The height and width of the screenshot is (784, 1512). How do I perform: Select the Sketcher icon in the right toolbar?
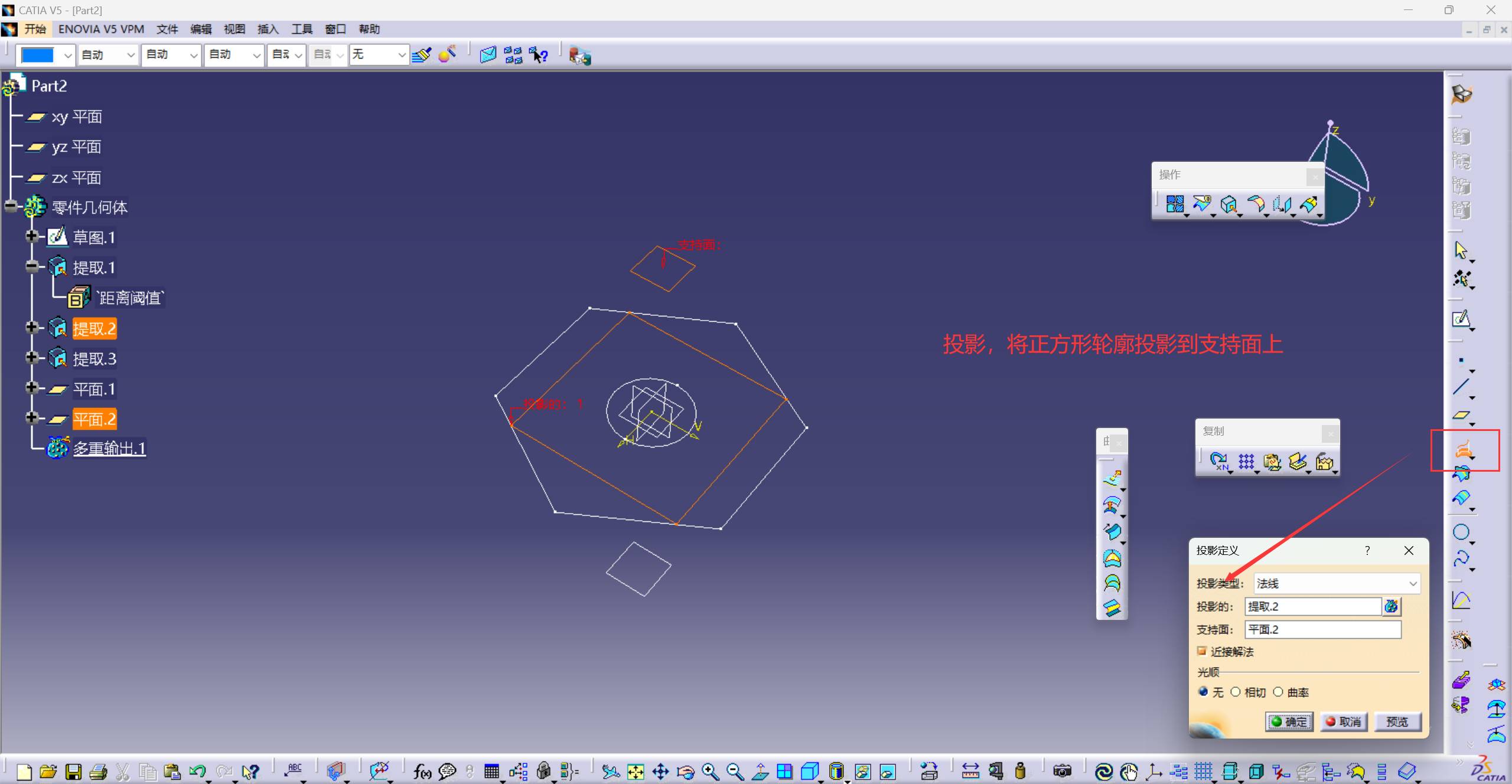pos(1461,319)
